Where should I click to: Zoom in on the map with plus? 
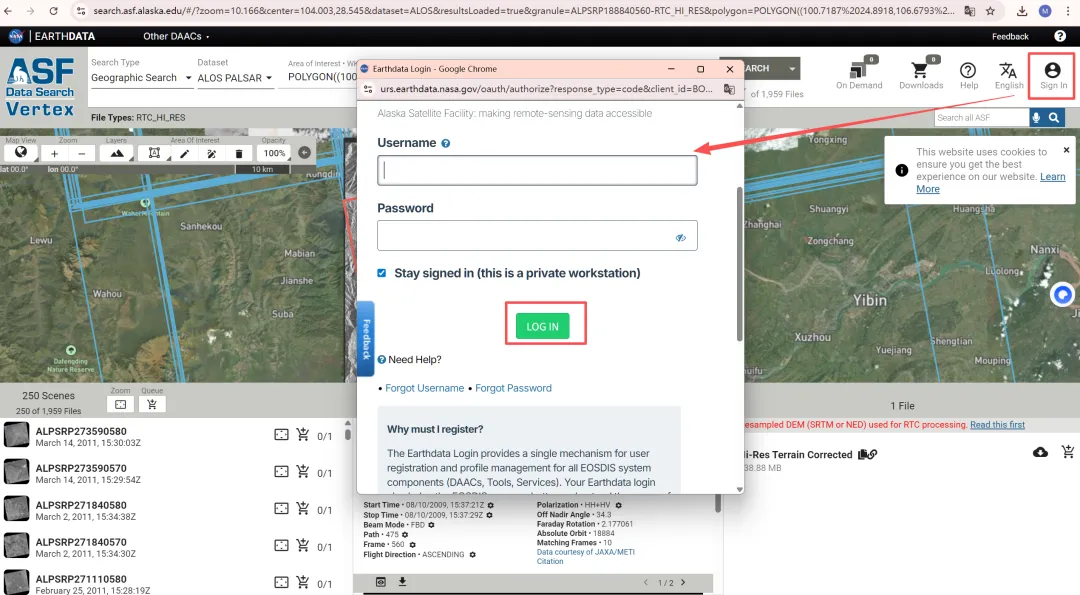(x=54, y=153)
